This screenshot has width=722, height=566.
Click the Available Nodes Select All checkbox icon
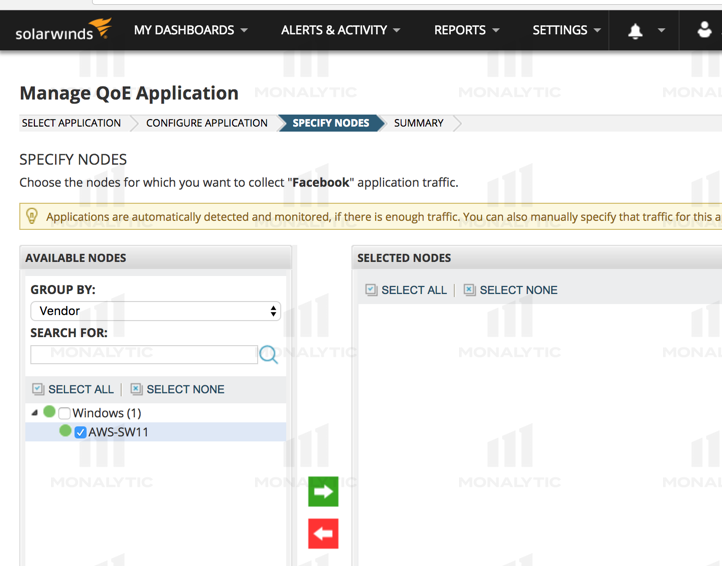click(x=38, y=389)
